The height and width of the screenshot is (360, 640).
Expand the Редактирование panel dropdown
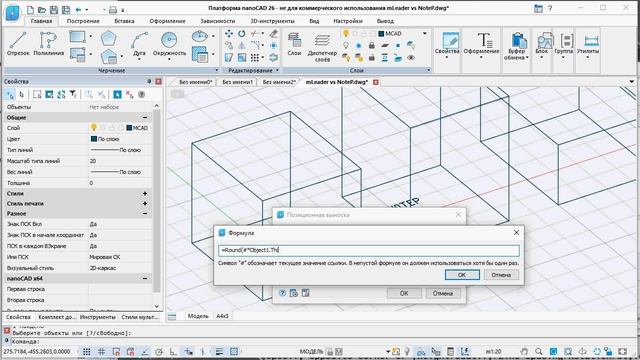pyautogui.click(x=277, y=71)
